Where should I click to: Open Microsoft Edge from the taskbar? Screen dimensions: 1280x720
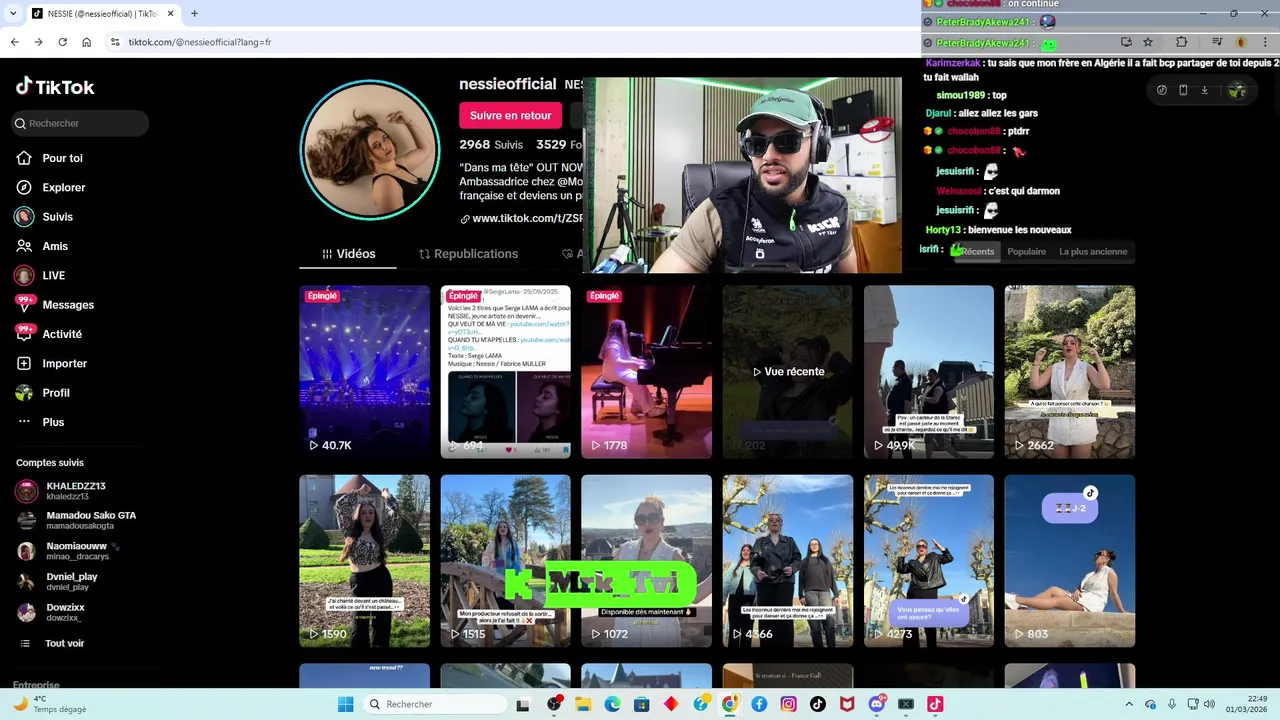(612, 704)
